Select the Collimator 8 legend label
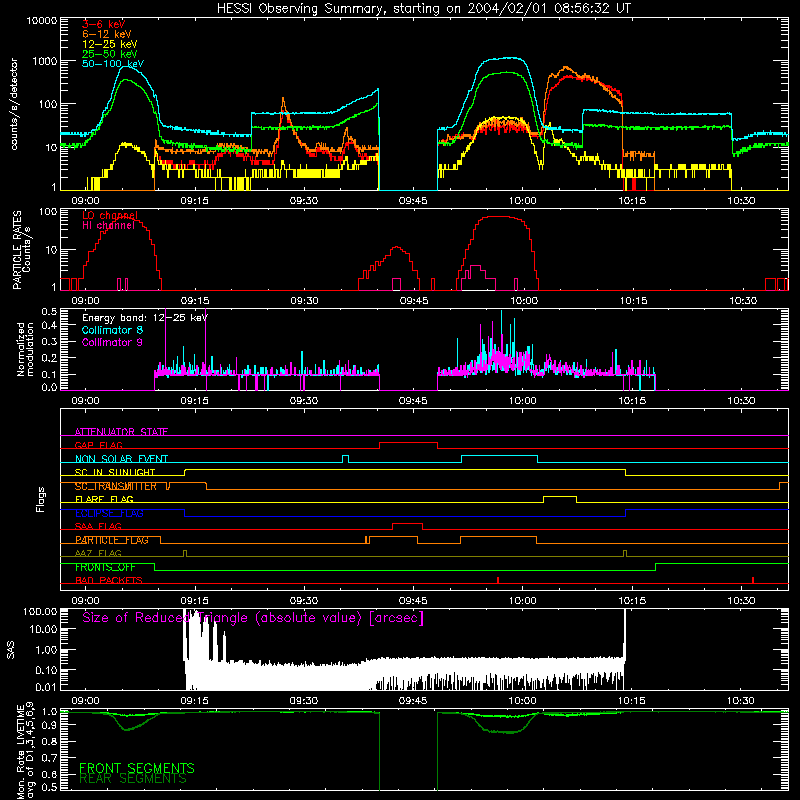Image resolution: width=800 pixels, height=800 pixels. pos(112,330)
